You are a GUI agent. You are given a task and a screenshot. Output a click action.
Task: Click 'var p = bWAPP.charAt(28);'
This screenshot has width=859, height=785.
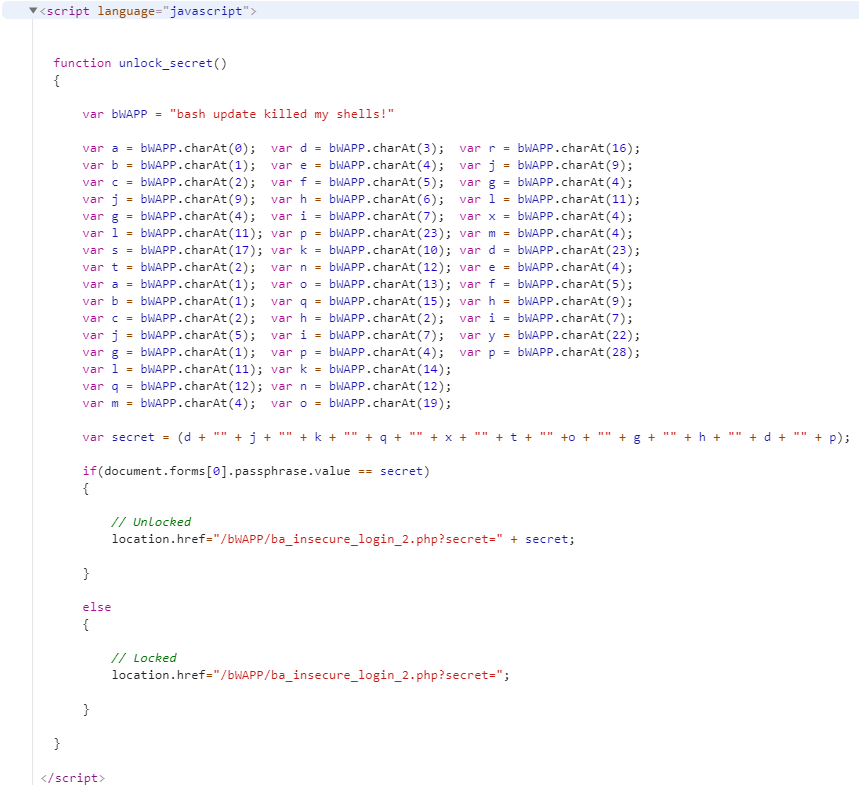(x=549, y=352)
